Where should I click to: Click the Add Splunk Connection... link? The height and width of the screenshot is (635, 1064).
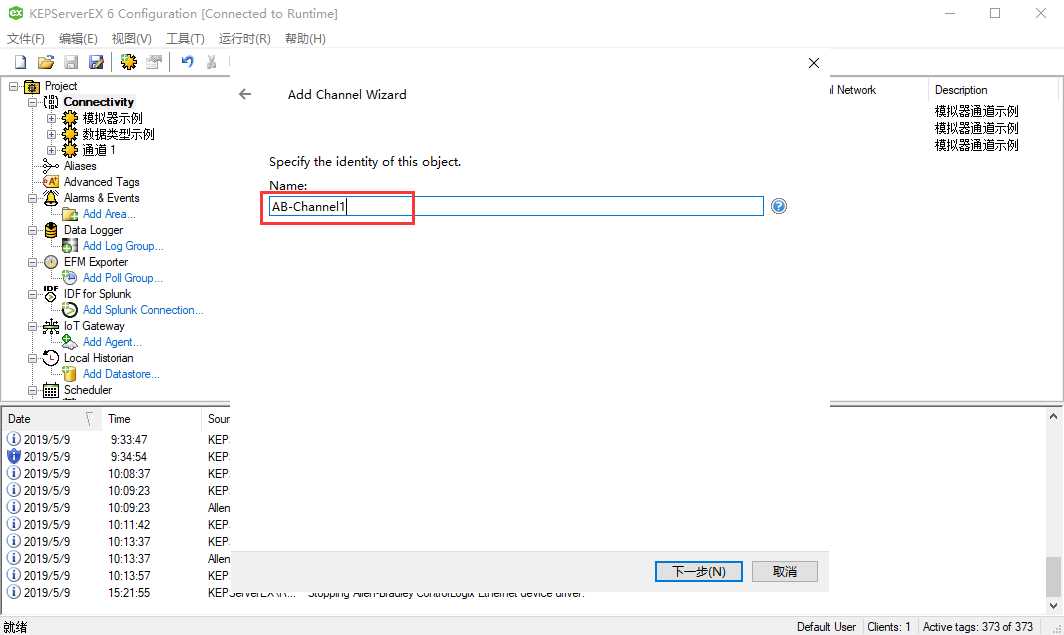143,309
